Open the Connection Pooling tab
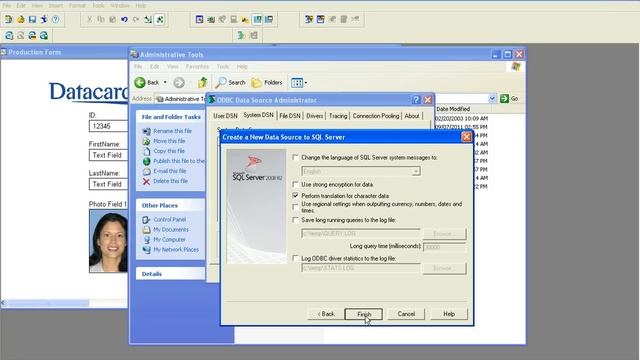Image resolution: width=640 pixels, height=360 pixels. 376,116
